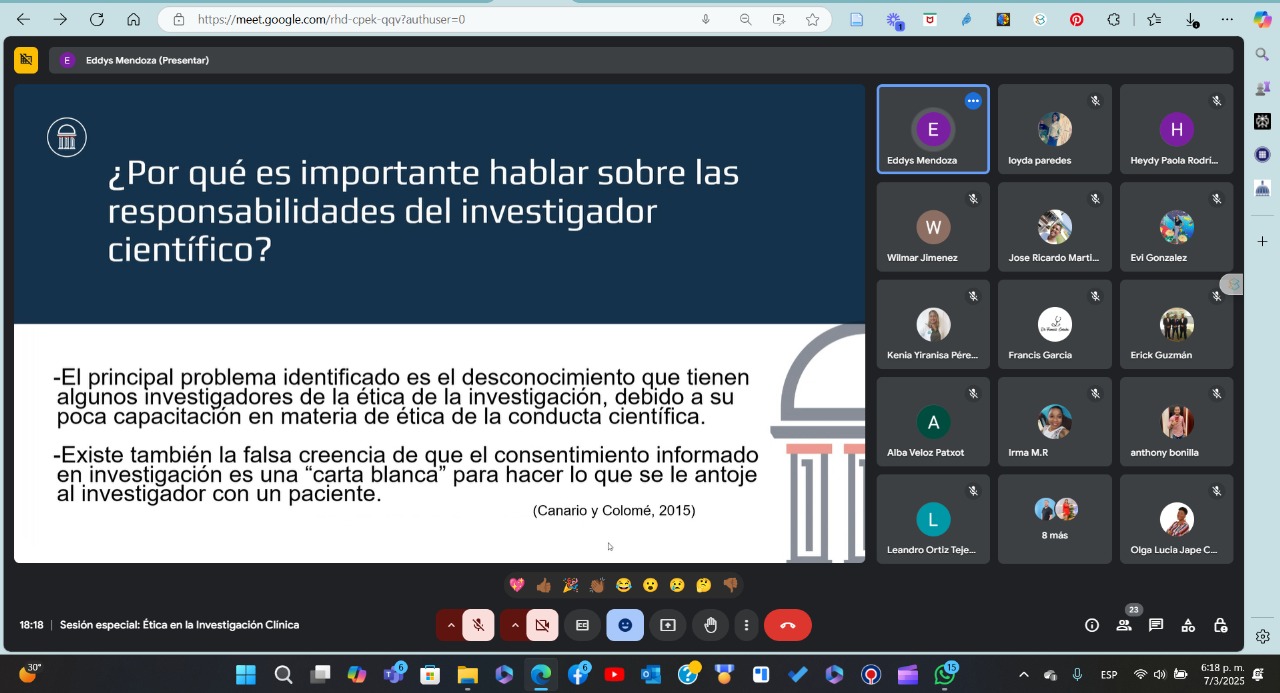
Task: Open WhatsApp from the Windows taskbar
Action: tap(944, 675)
